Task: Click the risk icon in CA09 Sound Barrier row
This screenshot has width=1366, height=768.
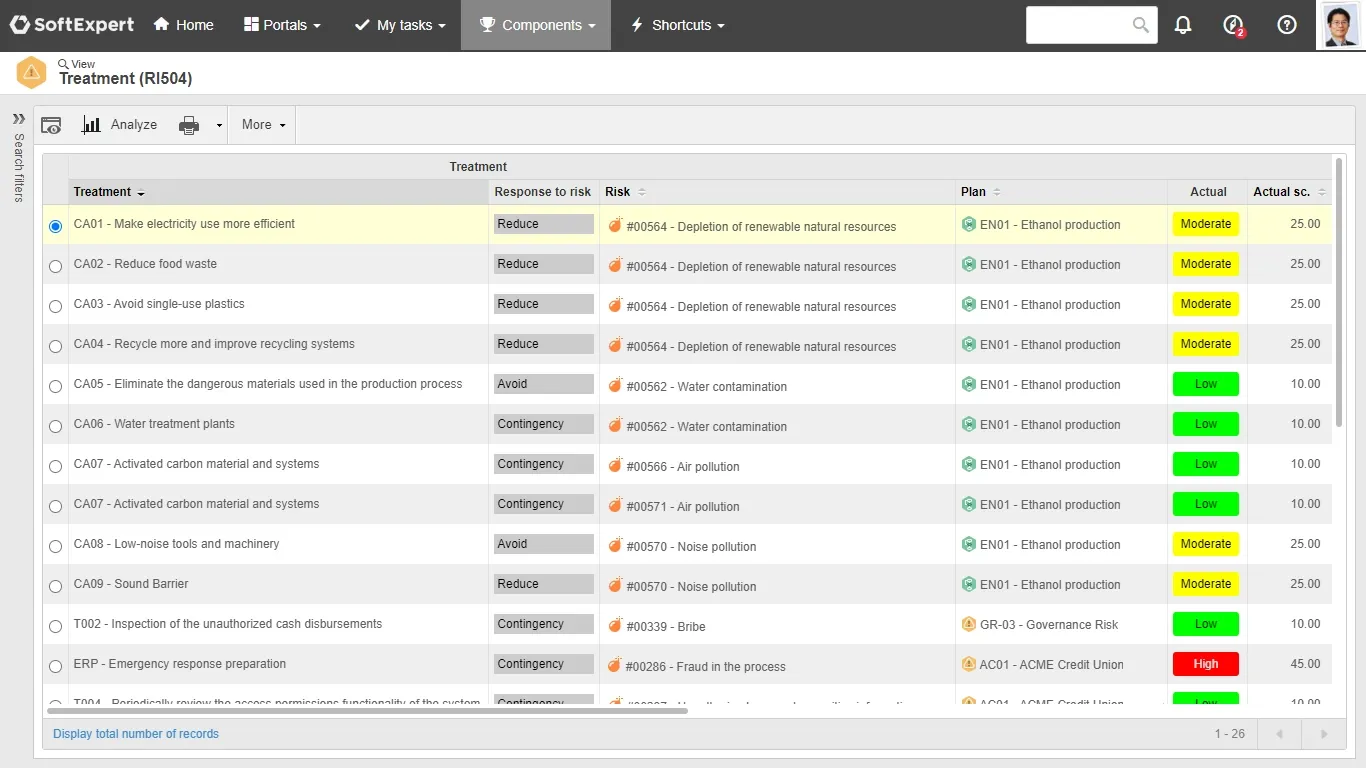Action: pyautogui.click(x=615, y=584)
